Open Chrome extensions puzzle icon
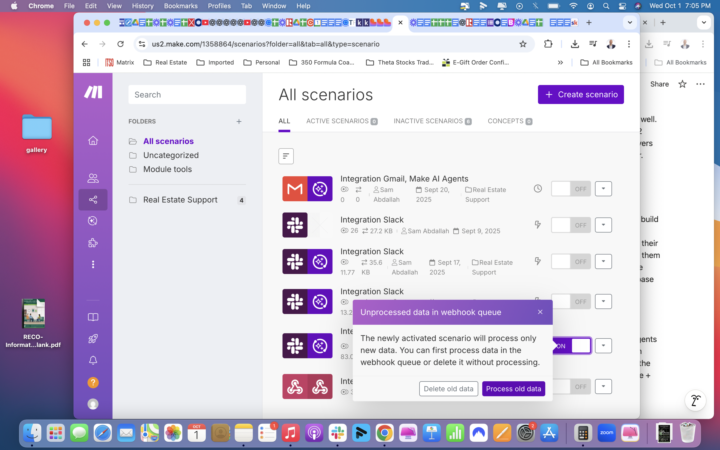 coord(548,44)
